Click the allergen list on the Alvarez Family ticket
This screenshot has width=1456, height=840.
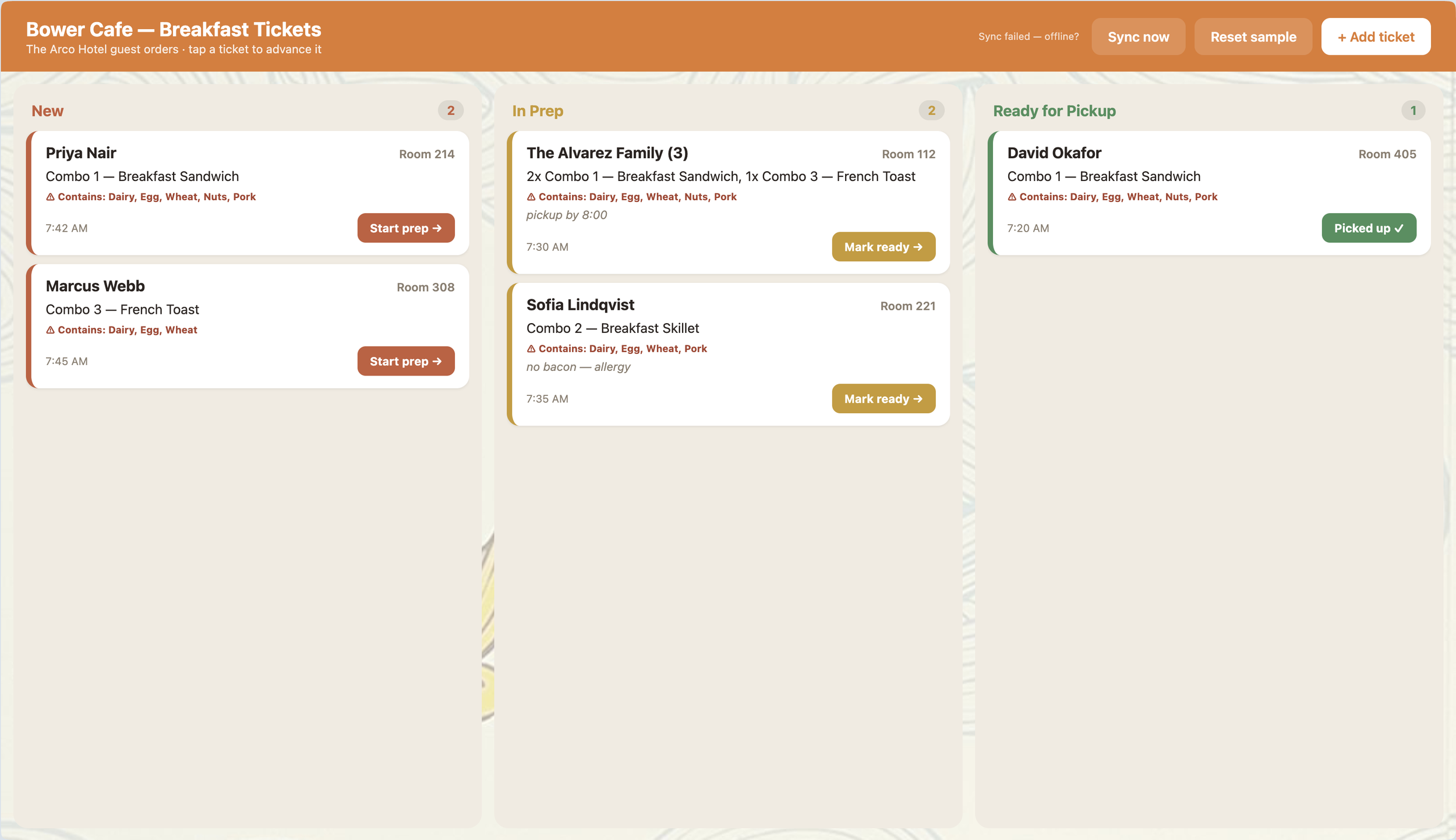click(x=631, y=197)
